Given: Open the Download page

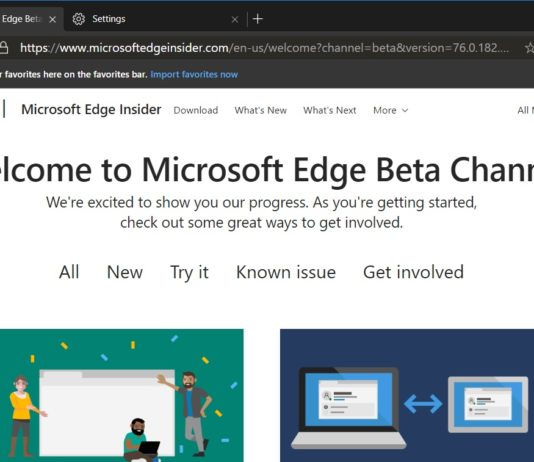Looking at the screenshot, I should click(196, 110).
